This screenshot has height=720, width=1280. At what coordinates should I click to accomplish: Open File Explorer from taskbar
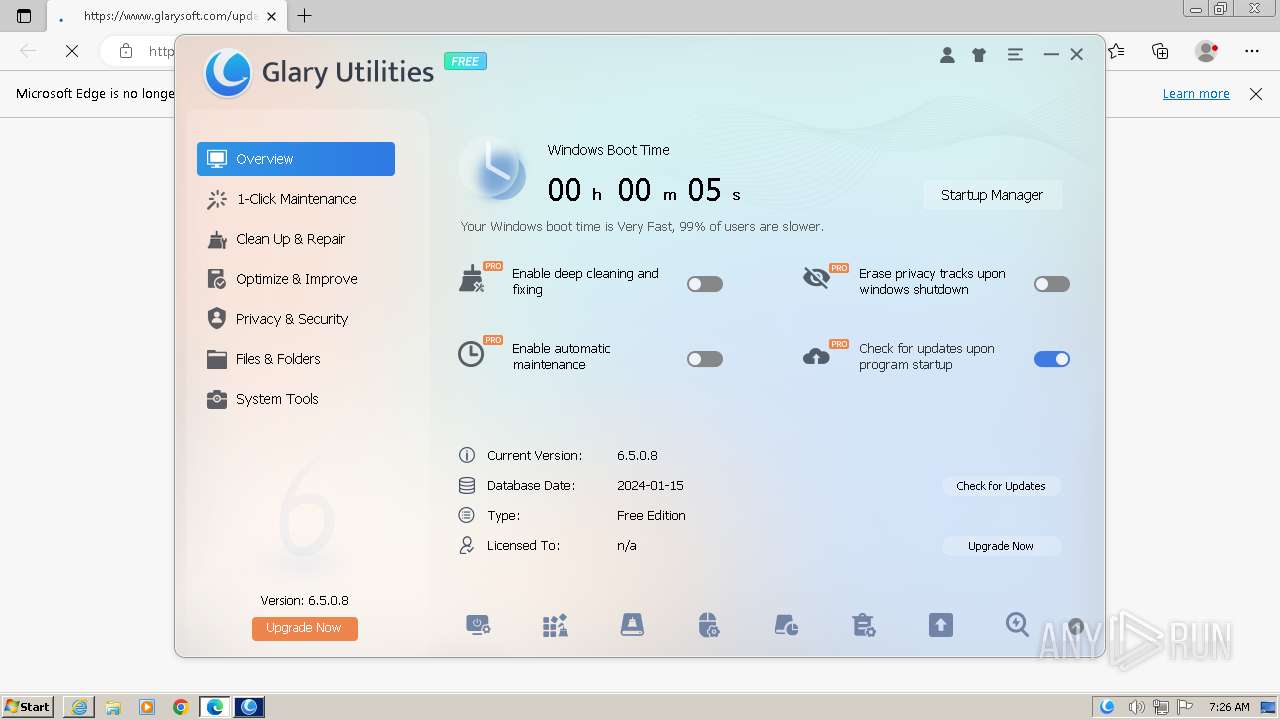coord(113,707)
